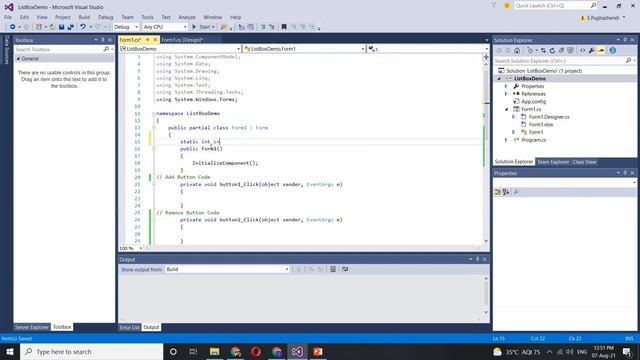Expand the References node in Solution Explorer
The height and width of the screenshot is (360, 640).
click(x=506, y=94)
